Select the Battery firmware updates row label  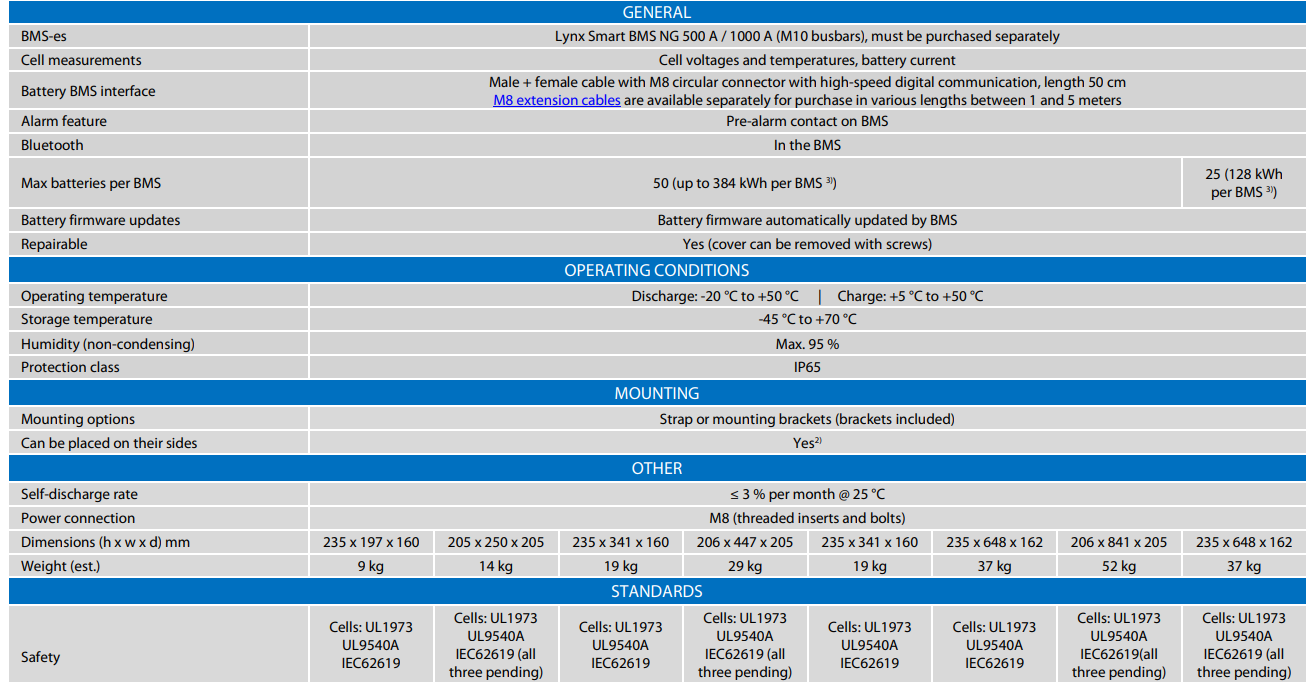click(100, 220)
